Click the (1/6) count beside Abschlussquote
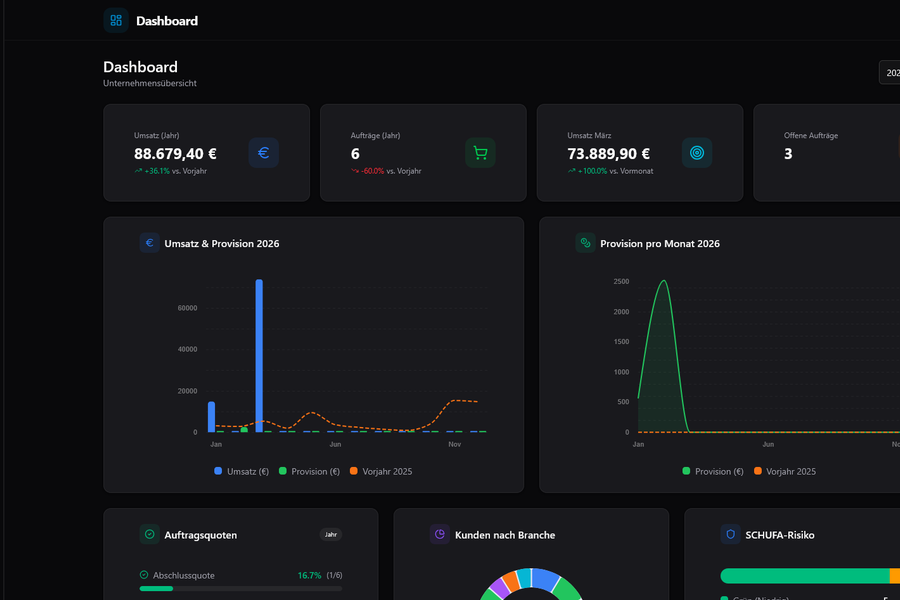This screenshot has width=900, height=600. click(x=334, y=575)
